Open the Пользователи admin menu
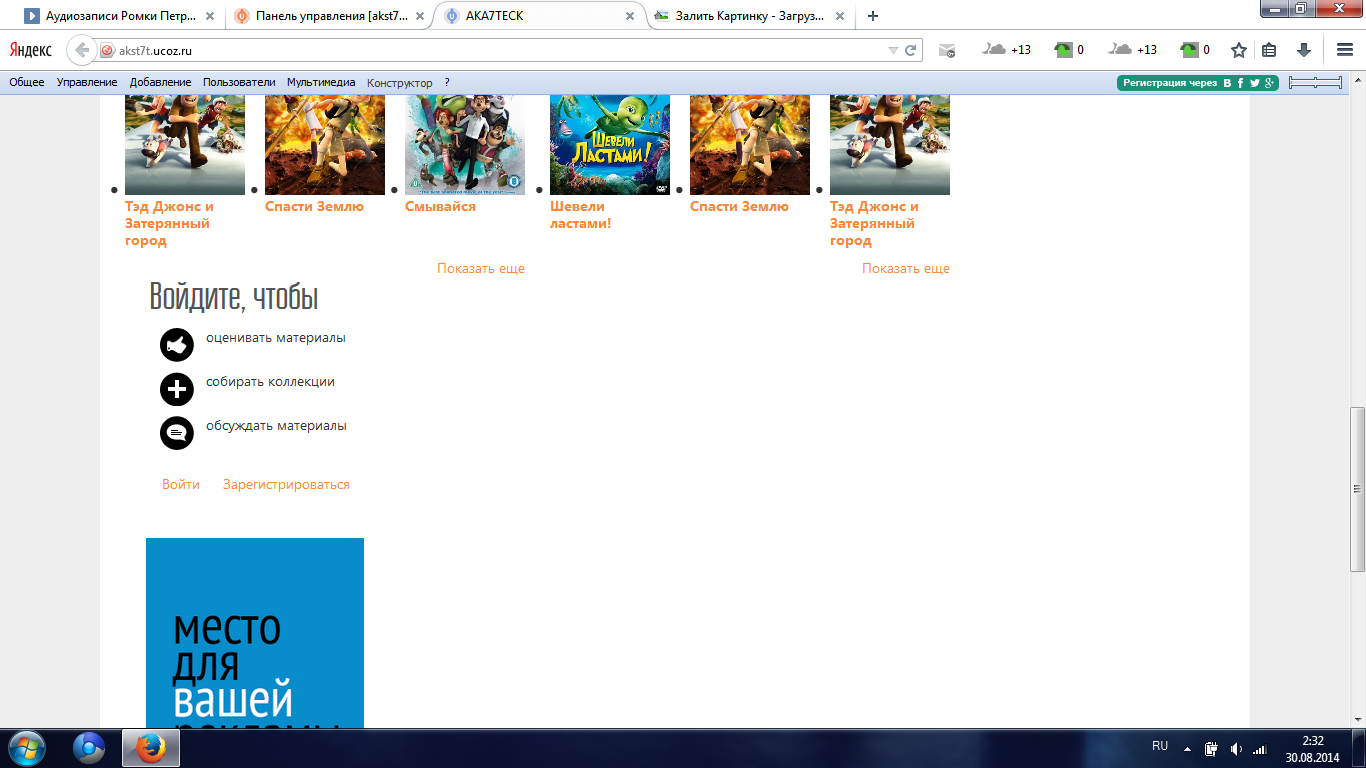The width and height of the screenshot is (1366, 768). (239, 82)
